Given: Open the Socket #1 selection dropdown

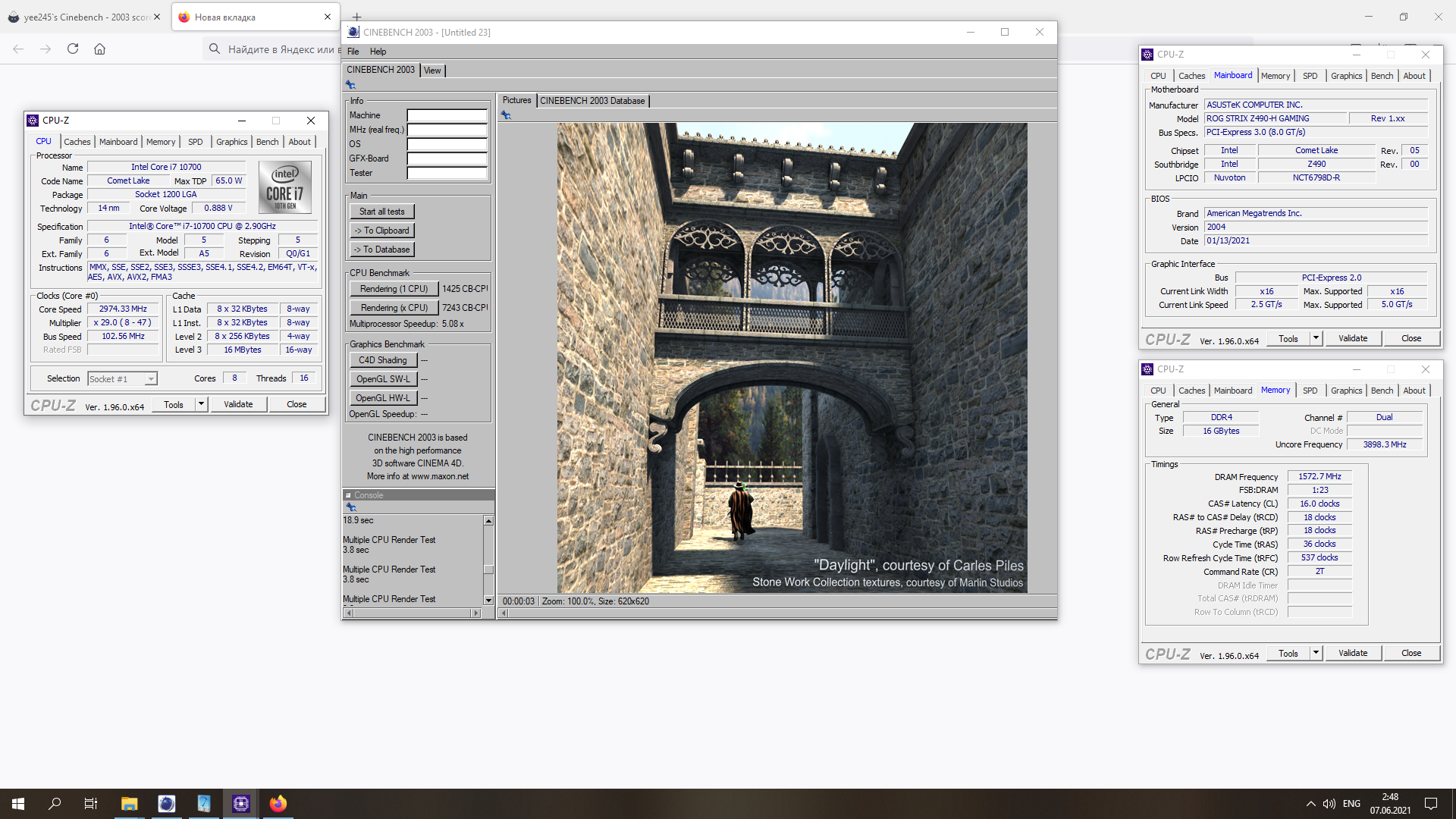Looking at the screenshot, I should pos(151,379).
